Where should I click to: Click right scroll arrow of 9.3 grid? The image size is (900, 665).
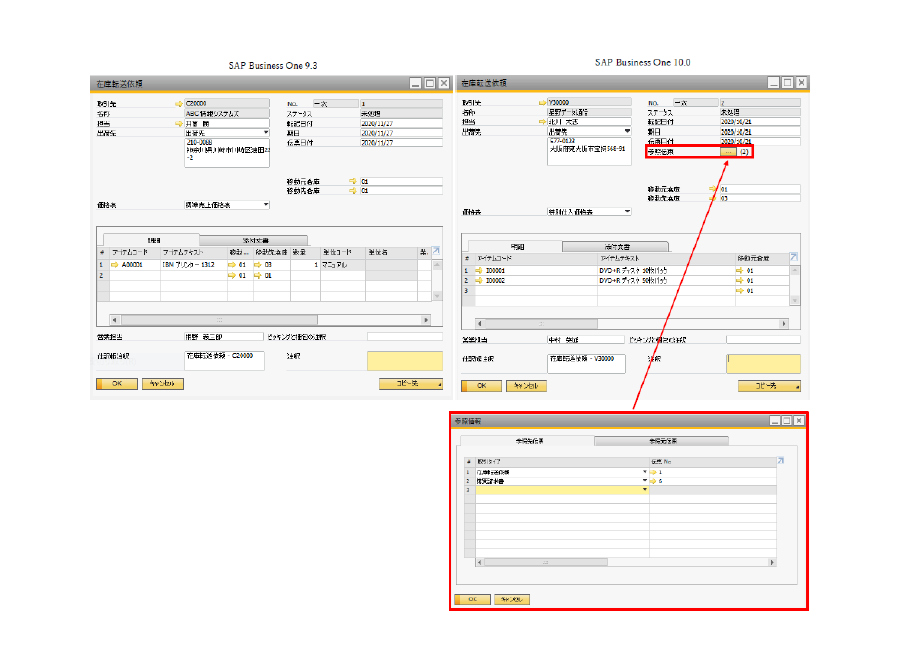tap(426, 320)
